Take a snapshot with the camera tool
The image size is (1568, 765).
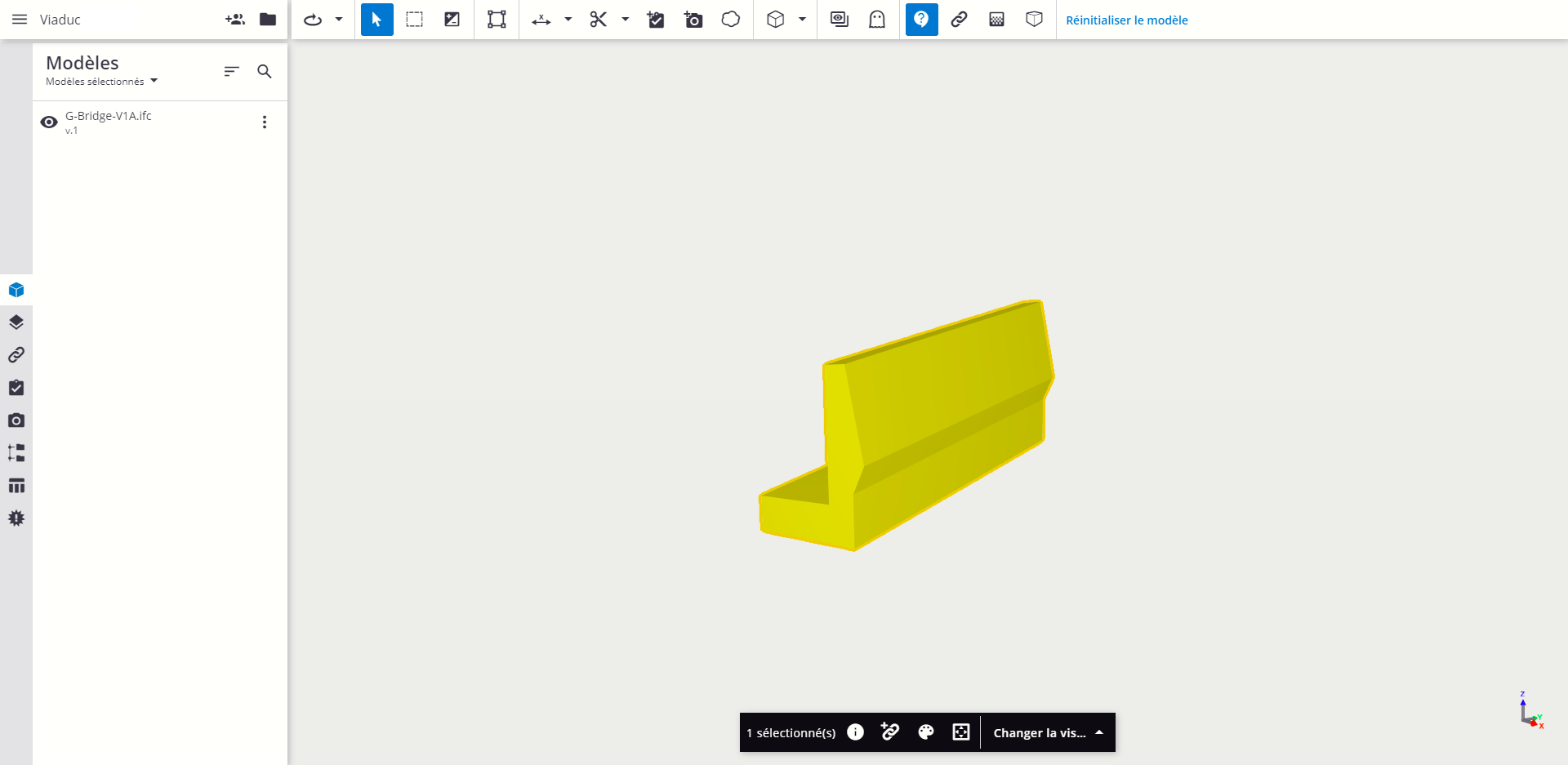click(693, 20)
